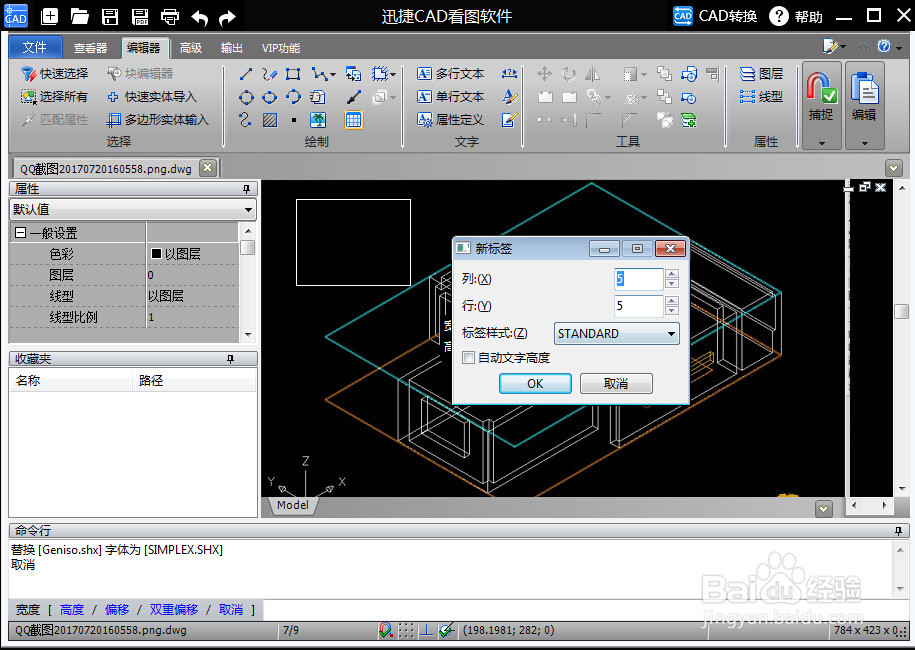
Task: Switch to the 输出 tab
Action: (x=232, y=48)
